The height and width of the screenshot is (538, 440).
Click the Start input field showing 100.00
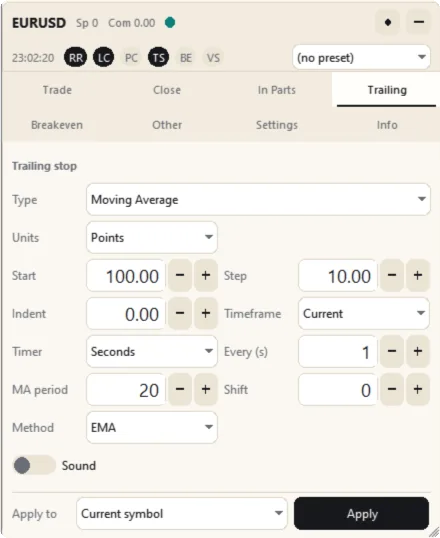point(126,276)
